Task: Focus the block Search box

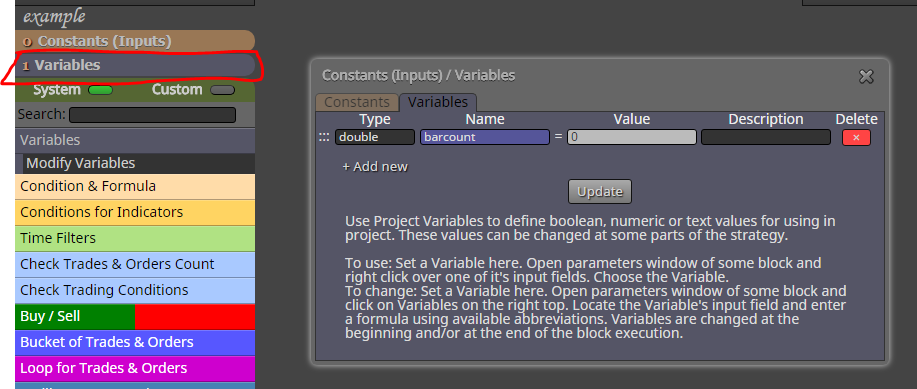Action: coord(152,115)
